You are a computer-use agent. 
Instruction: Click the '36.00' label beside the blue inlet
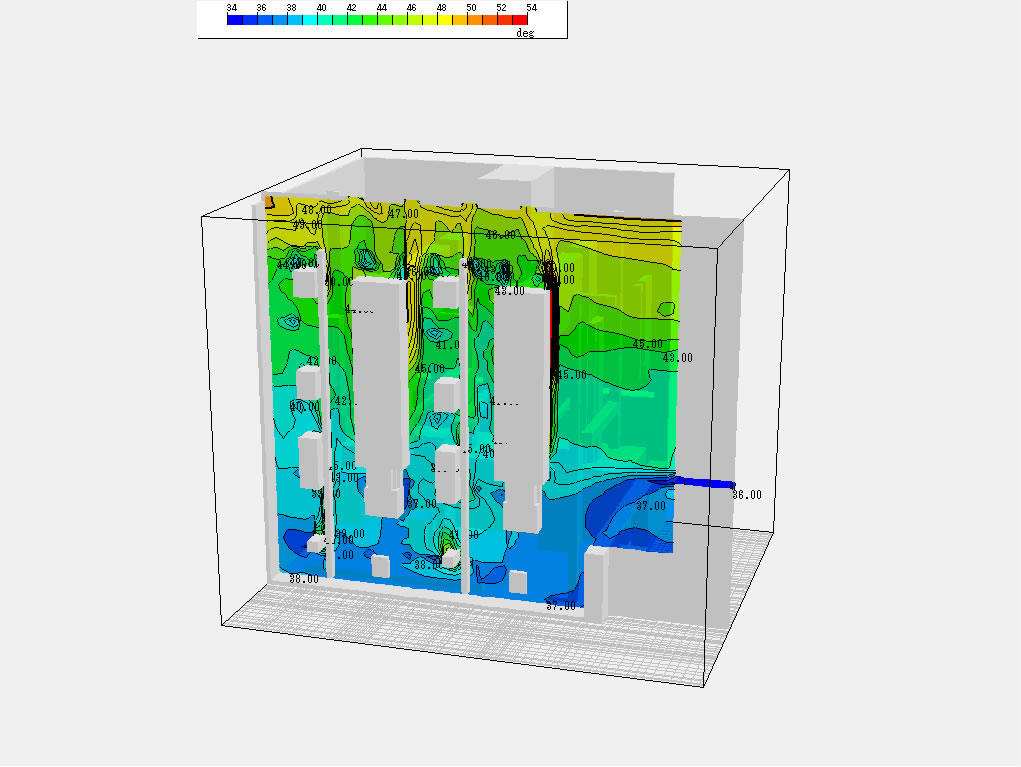(x=746, y=494)
